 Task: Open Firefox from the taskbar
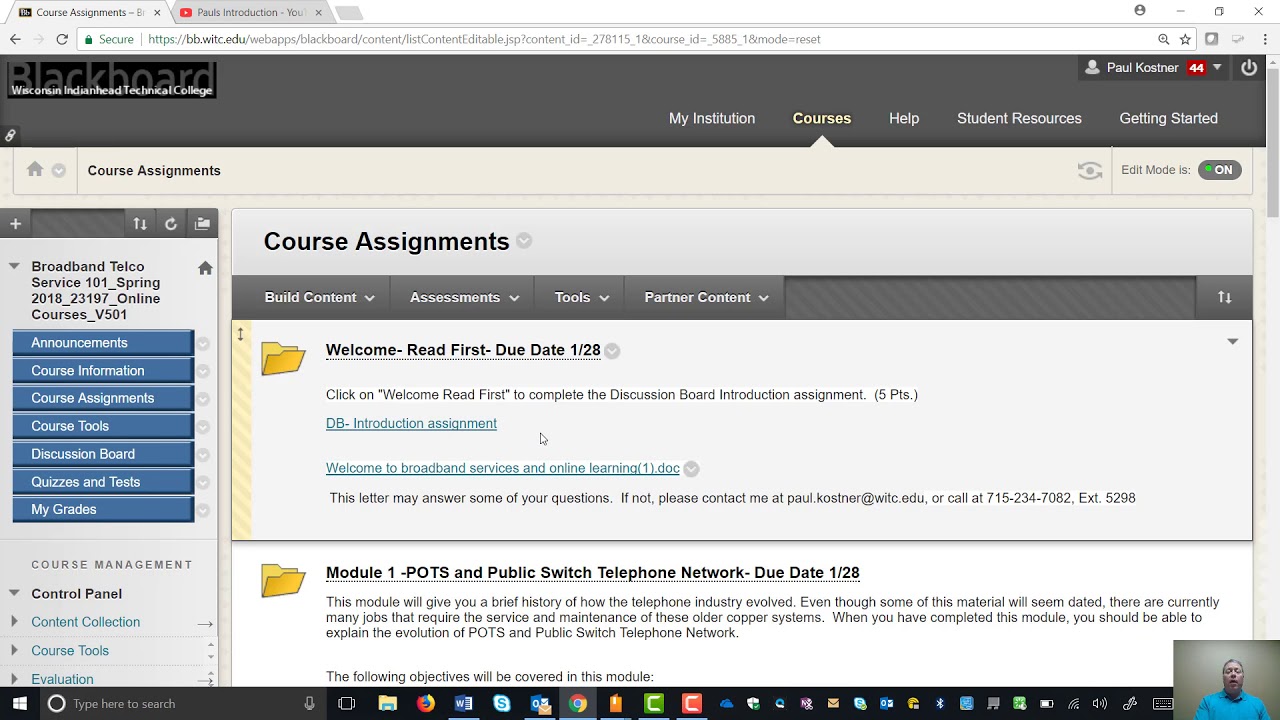[426, 703]
